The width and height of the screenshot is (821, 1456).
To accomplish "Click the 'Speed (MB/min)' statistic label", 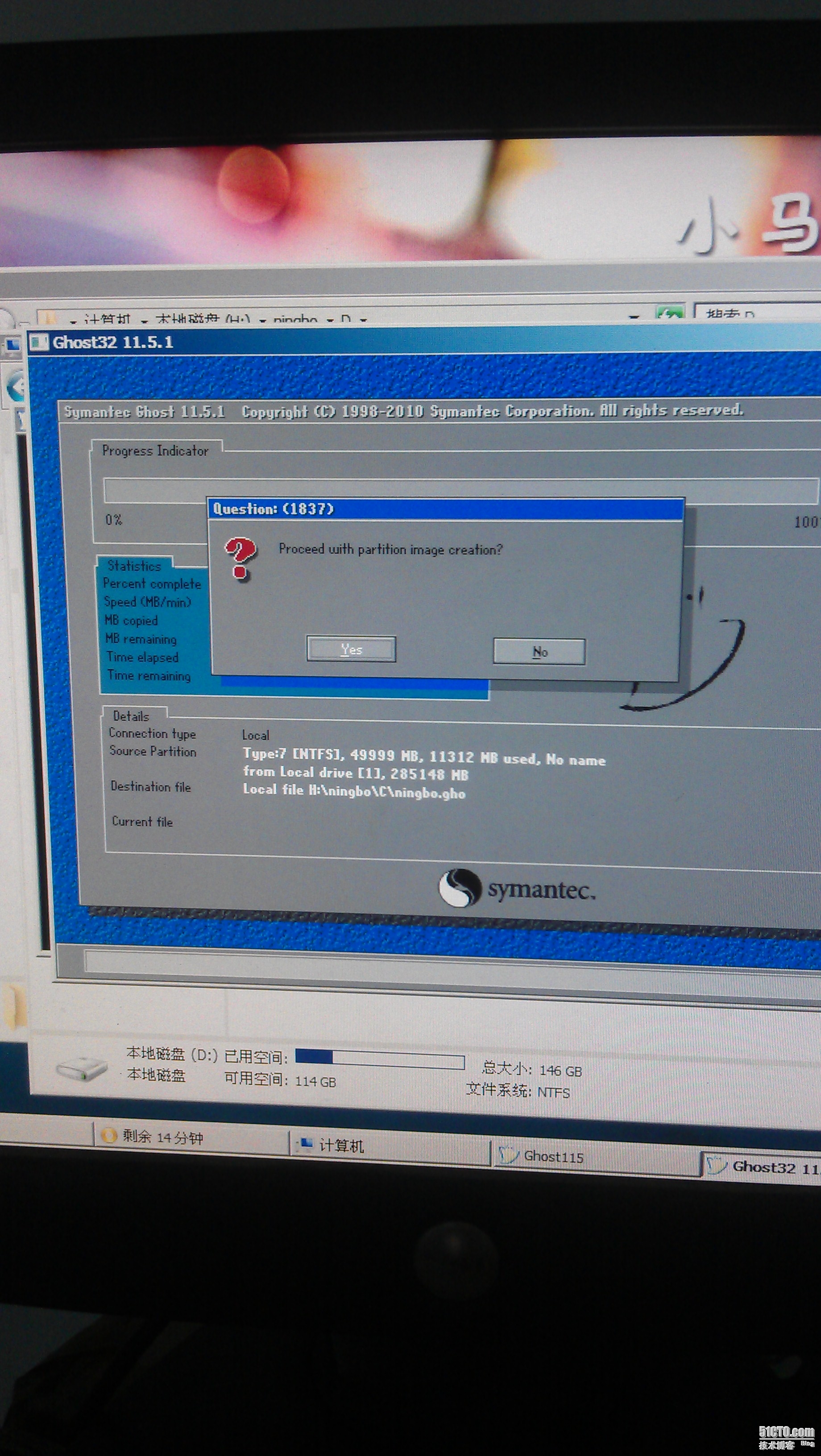I will [147, 601].
